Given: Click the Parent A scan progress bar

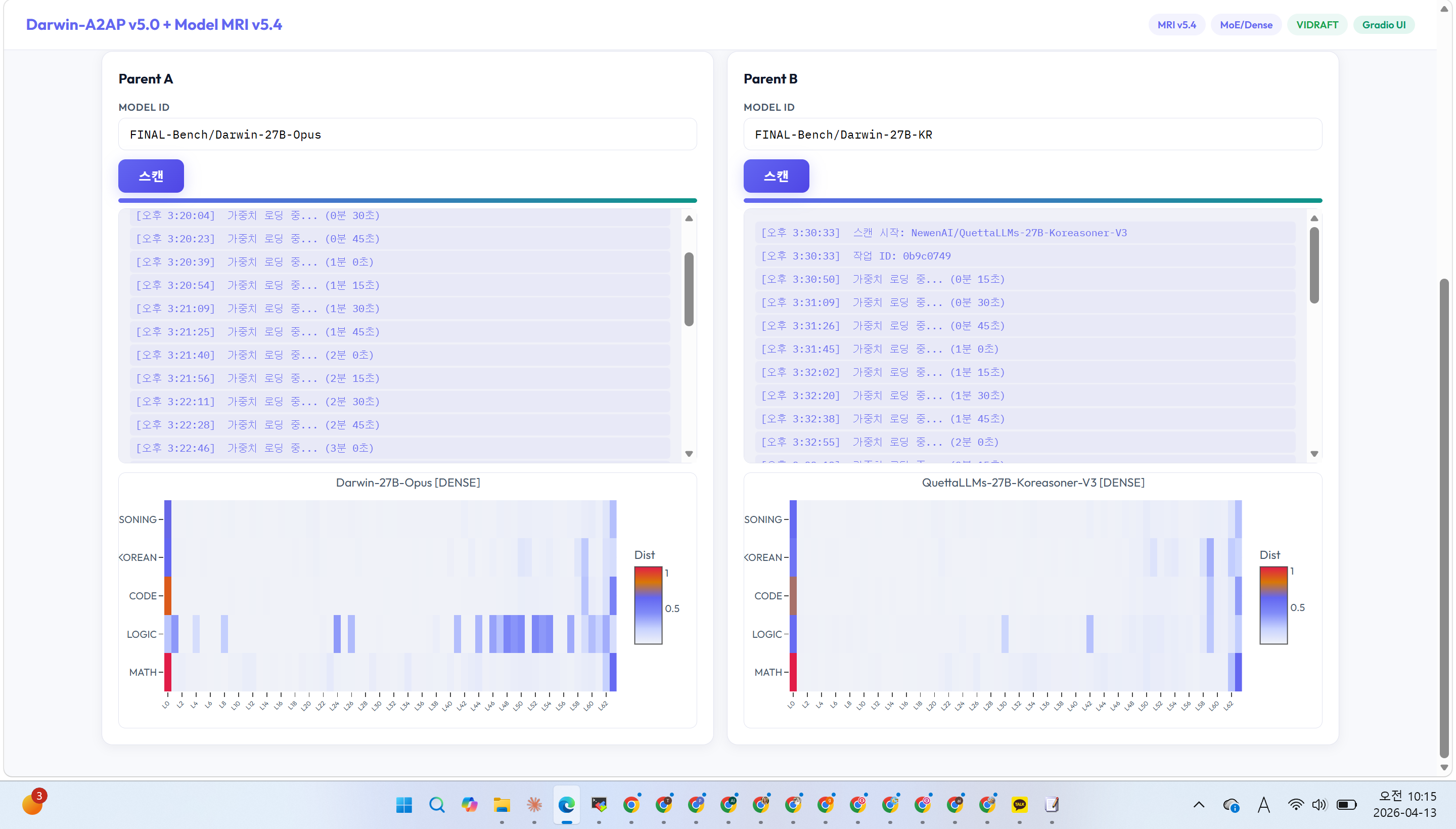Looking at the screenshot, I should coord(407,200).
